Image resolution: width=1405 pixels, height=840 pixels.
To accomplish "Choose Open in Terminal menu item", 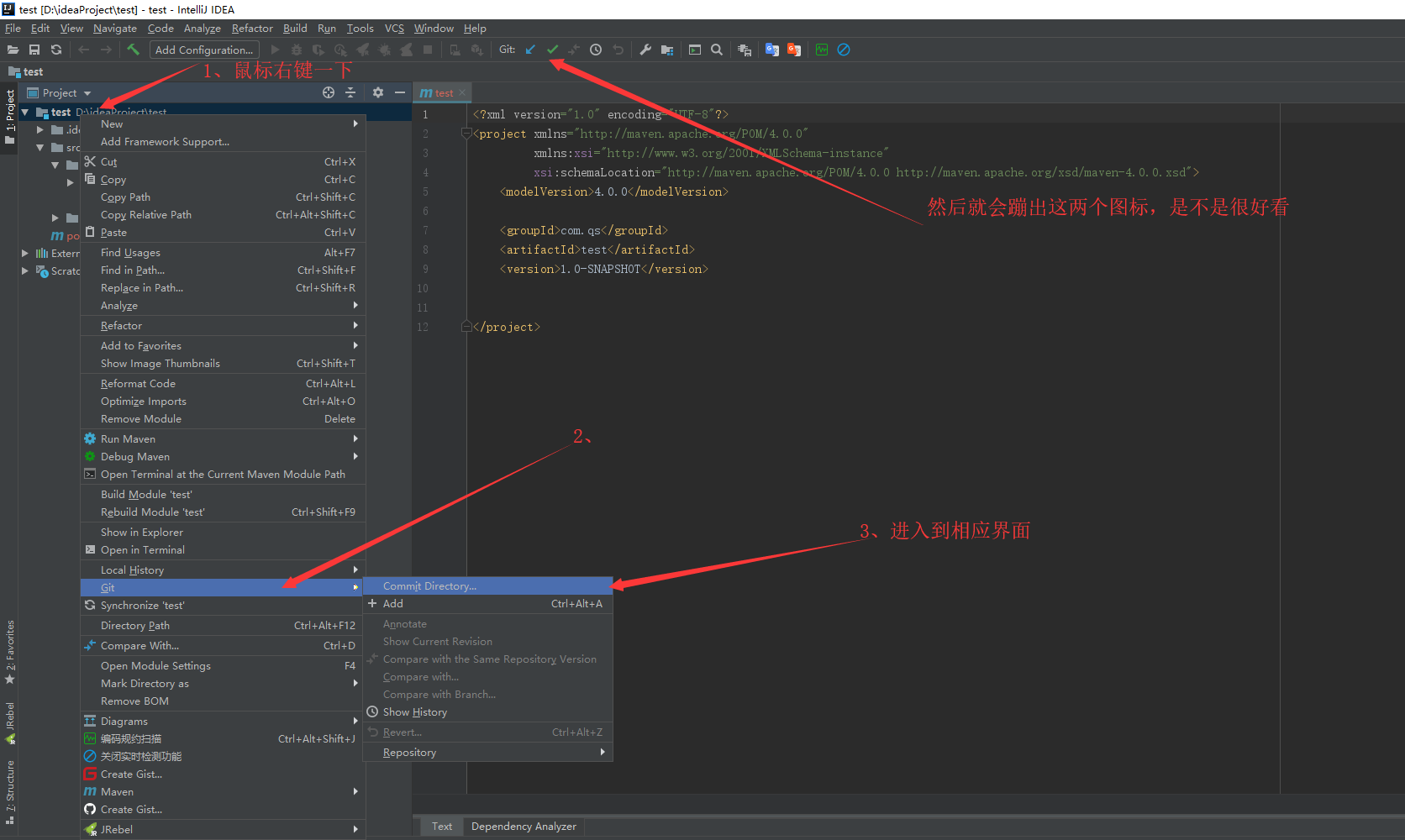I will coord(223,549).
